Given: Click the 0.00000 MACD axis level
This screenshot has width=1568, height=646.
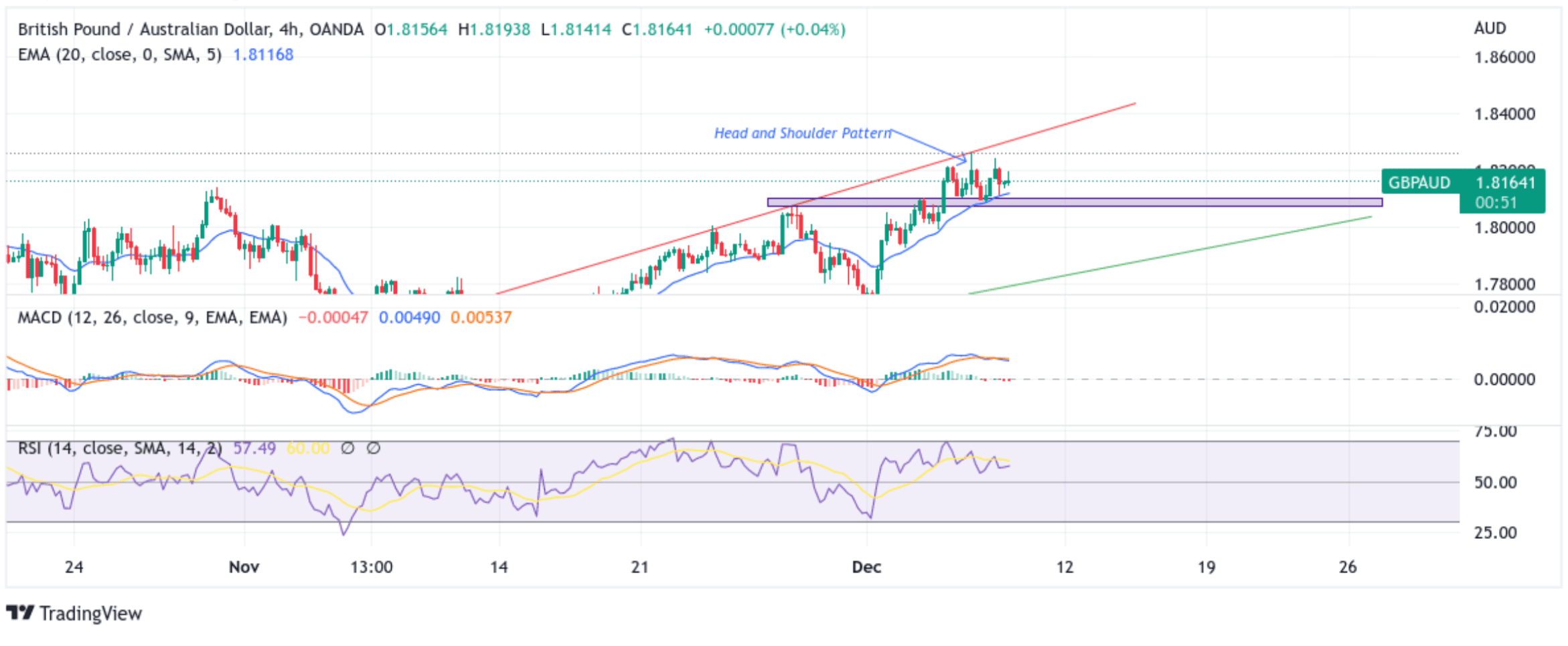Looking at the screenshot, I should 1504,380.
